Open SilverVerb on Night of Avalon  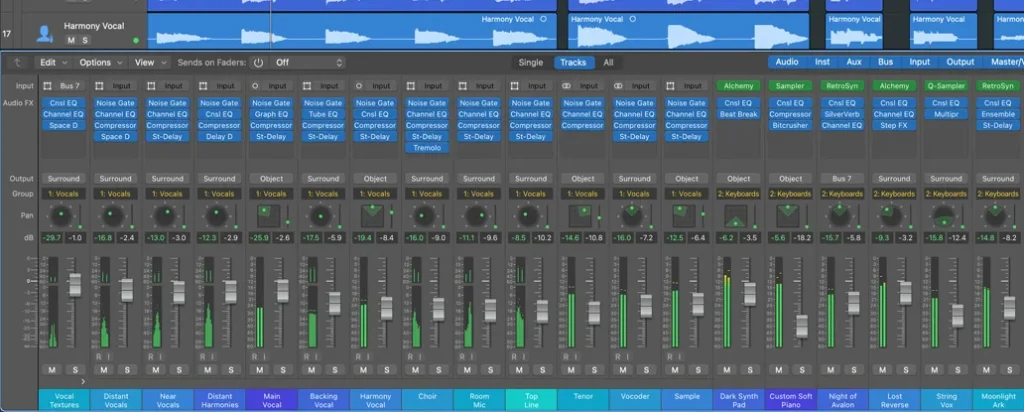tap(842, 114)
